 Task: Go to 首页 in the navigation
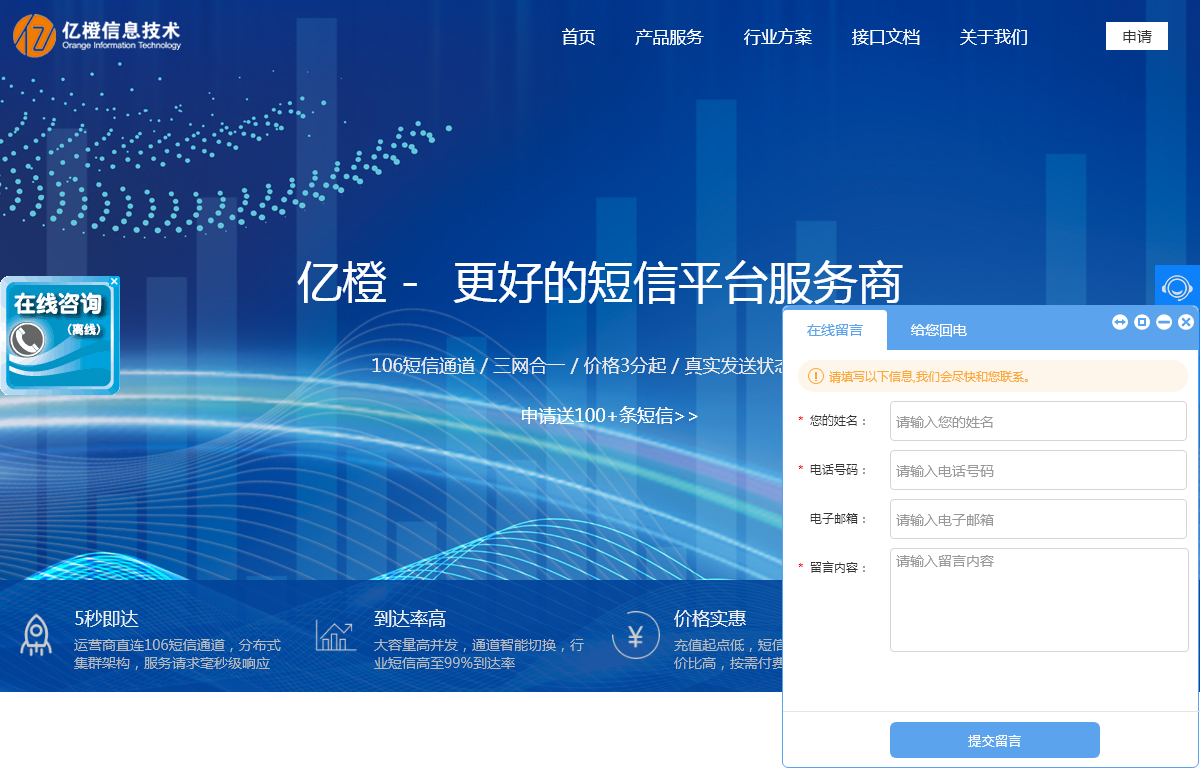(x=578, y=37)
